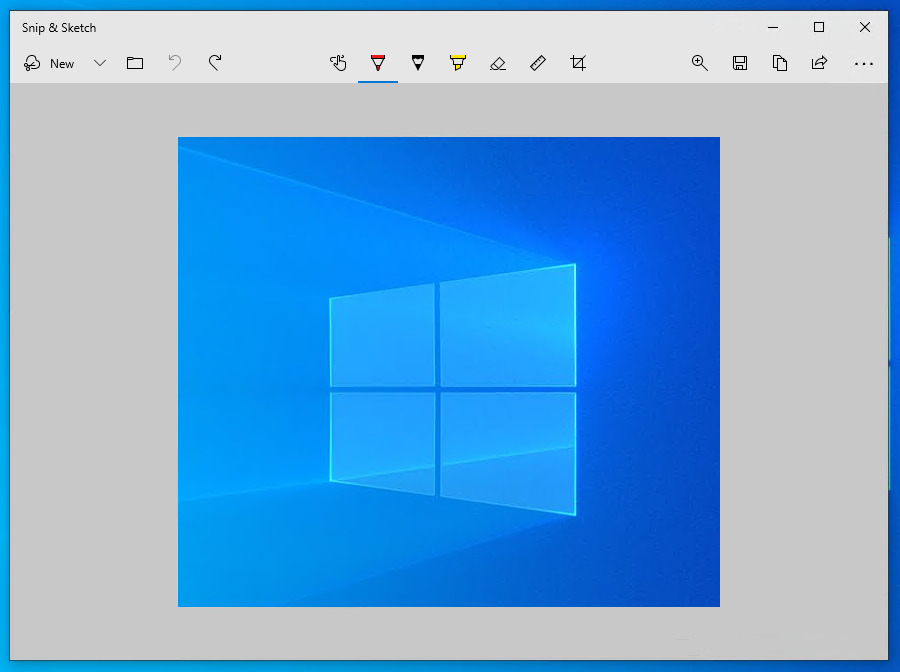Viewport: 900px width, 672px height.
Task: Enable Touch Writing tool
Action: point(338,63)
